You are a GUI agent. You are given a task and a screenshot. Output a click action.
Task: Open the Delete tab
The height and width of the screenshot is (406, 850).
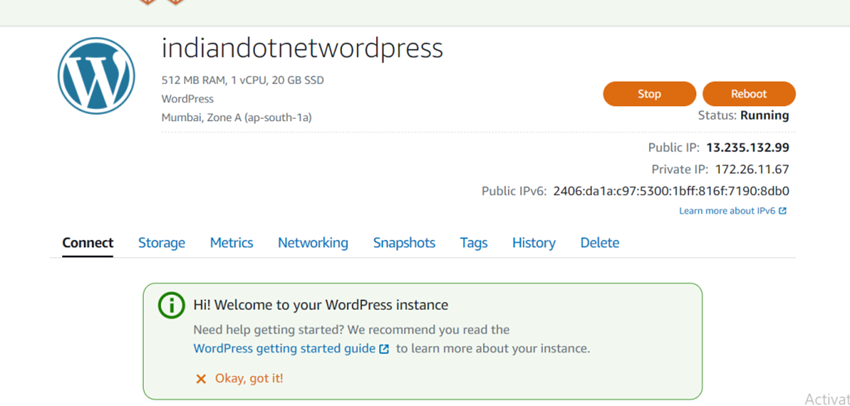[x=600, y=243]
